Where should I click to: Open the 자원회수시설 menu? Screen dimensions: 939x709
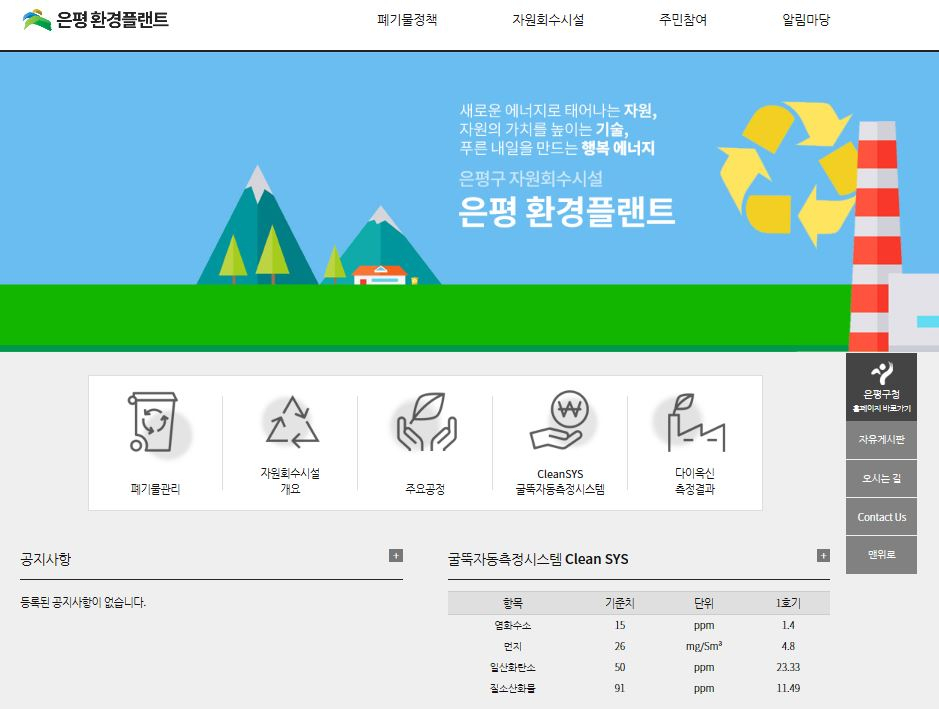tap(548, 20)
